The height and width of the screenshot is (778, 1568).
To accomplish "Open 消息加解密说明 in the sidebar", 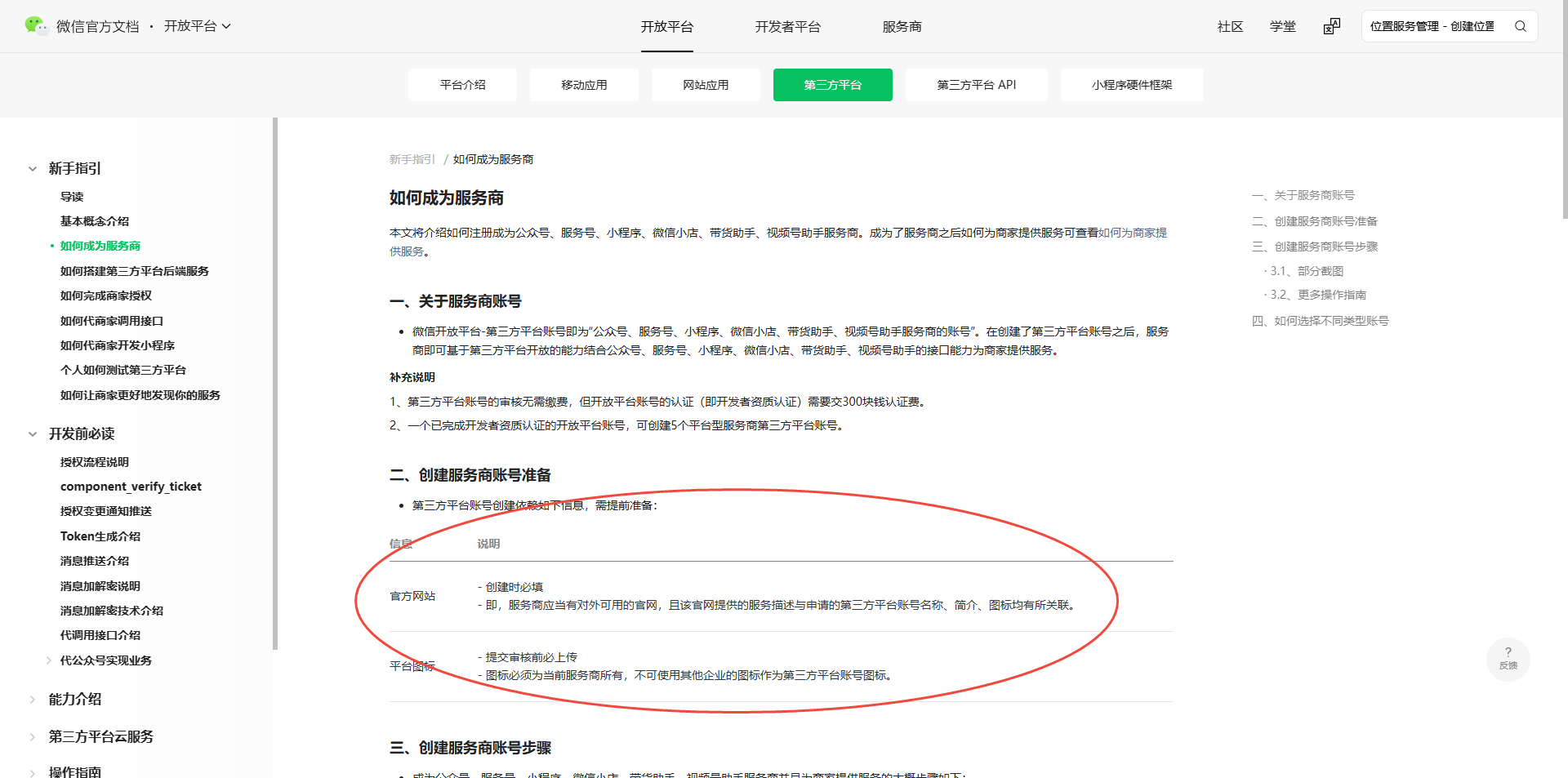I will coord(100,586).
